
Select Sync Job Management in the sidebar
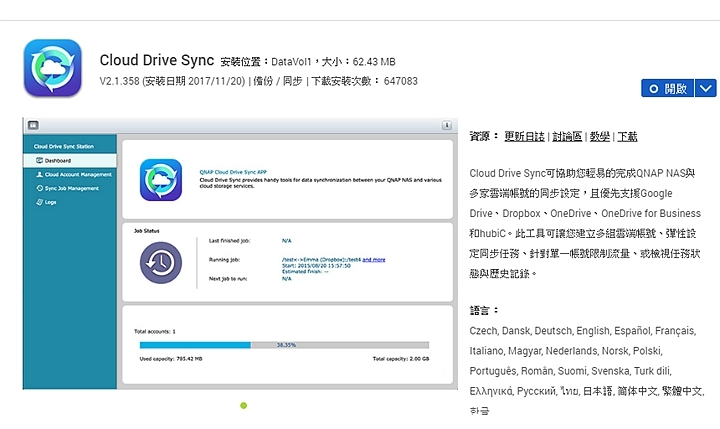point(68,188)
